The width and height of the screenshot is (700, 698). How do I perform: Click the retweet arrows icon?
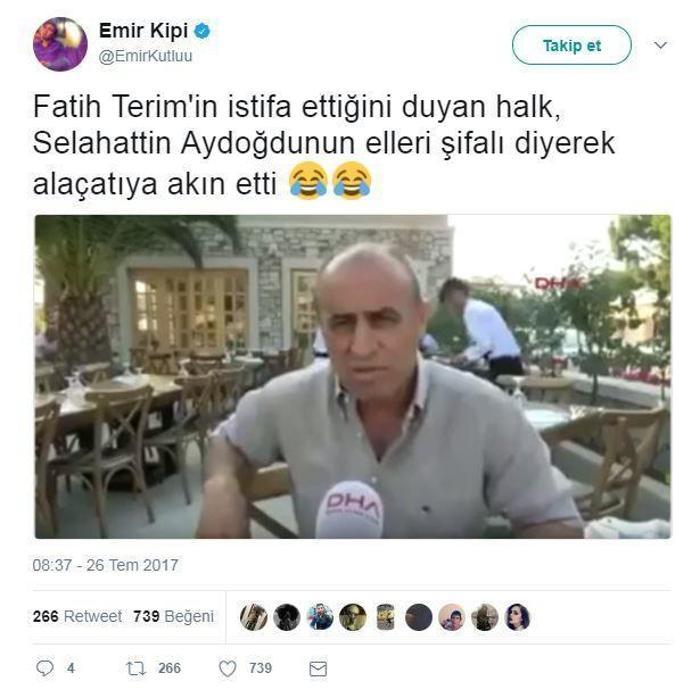tap(136, 668)
